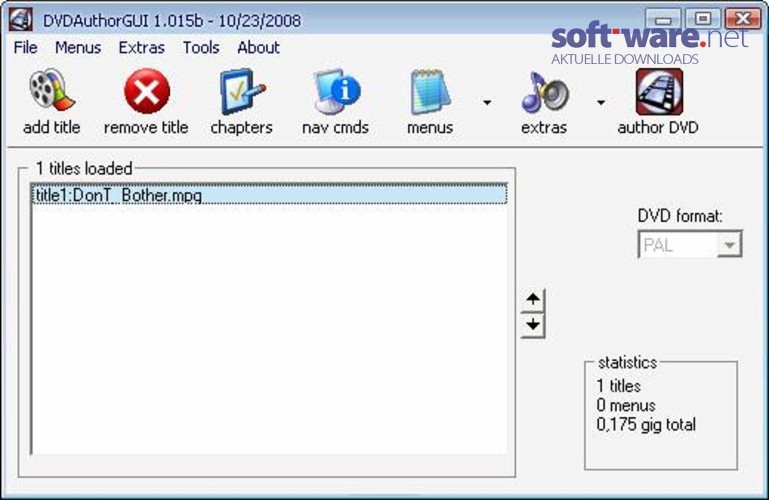The height and width of the screenshot is (500, 769).
Task: Click the add title film reel icon
Action: pyautogui.click(x=52, y=90)
